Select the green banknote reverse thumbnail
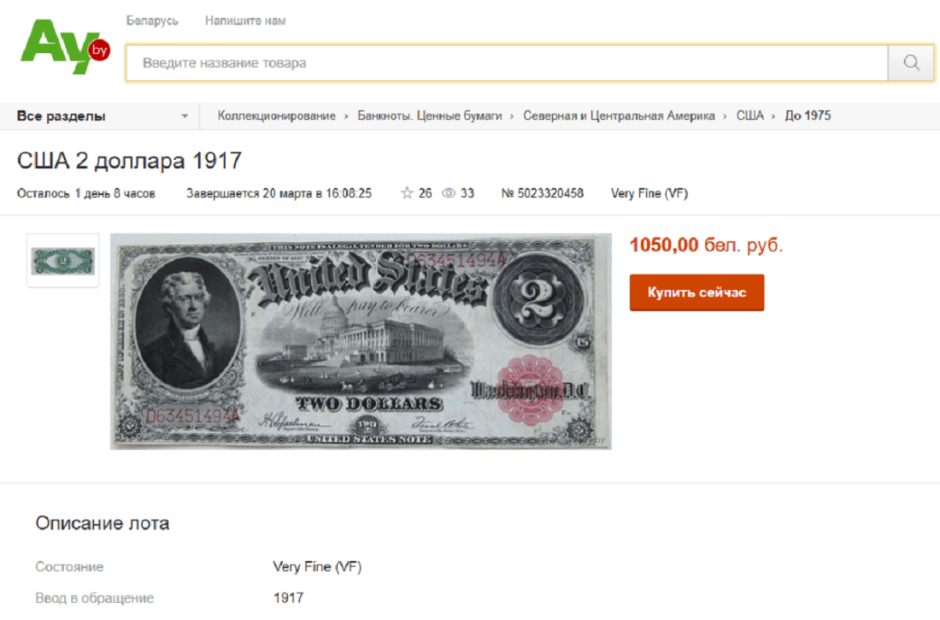 (63, 261)
